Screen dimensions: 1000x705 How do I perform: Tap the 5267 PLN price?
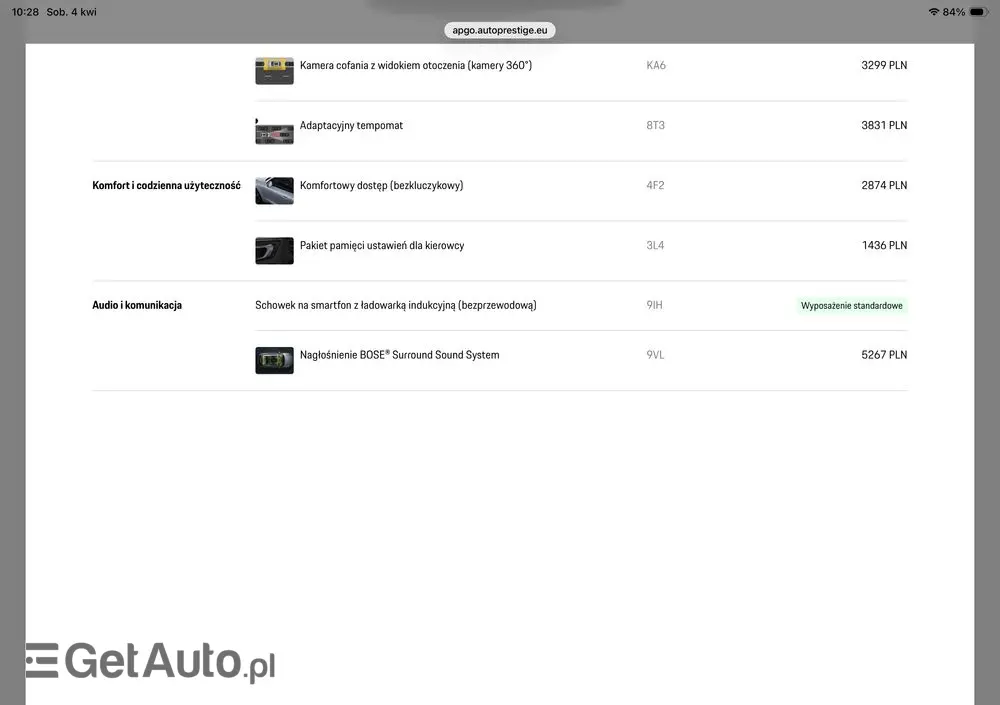point(884,355)
